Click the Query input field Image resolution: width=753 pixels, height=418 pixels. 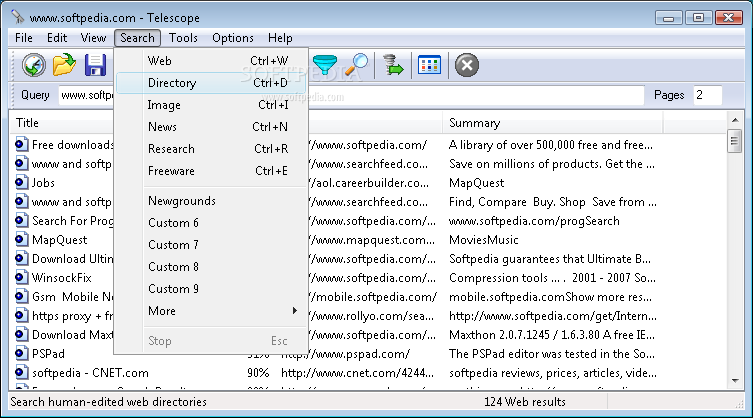tap(351, 95)
